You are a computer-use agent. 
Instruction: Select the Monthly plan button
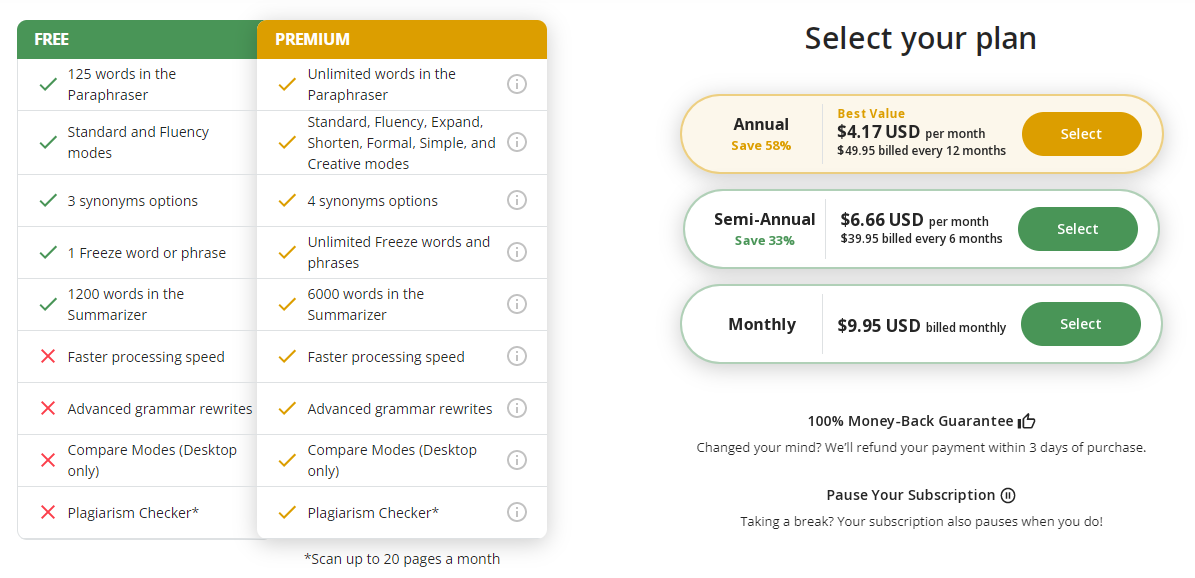1080,324
